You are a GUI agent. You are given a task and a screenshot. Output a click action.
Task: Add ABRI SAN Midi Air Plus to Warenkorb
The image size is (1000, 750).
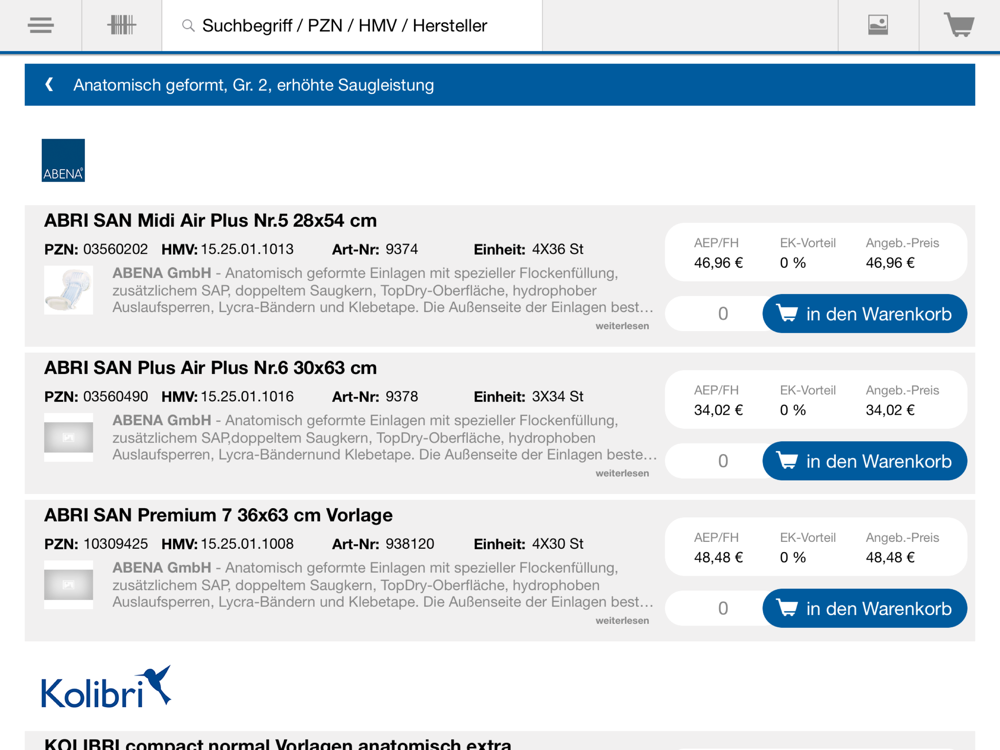coord(865,314)
